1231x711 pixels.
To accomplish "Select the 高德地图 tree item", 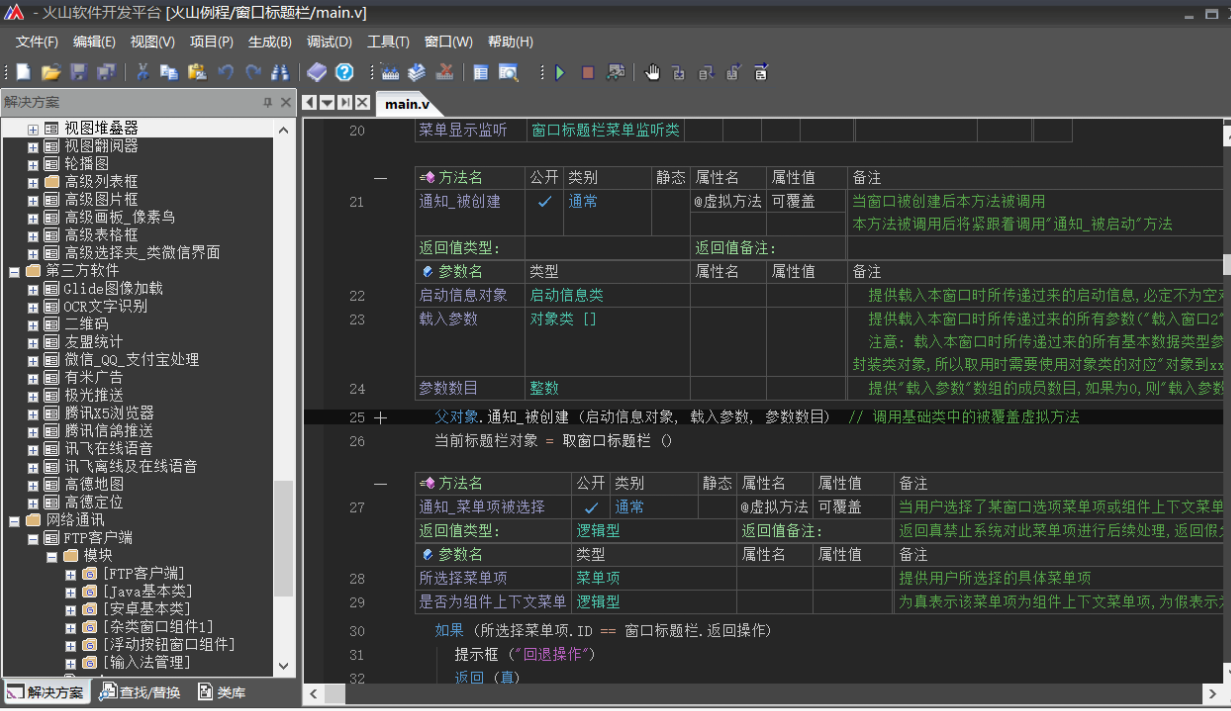I will click(x=94, y=484).
